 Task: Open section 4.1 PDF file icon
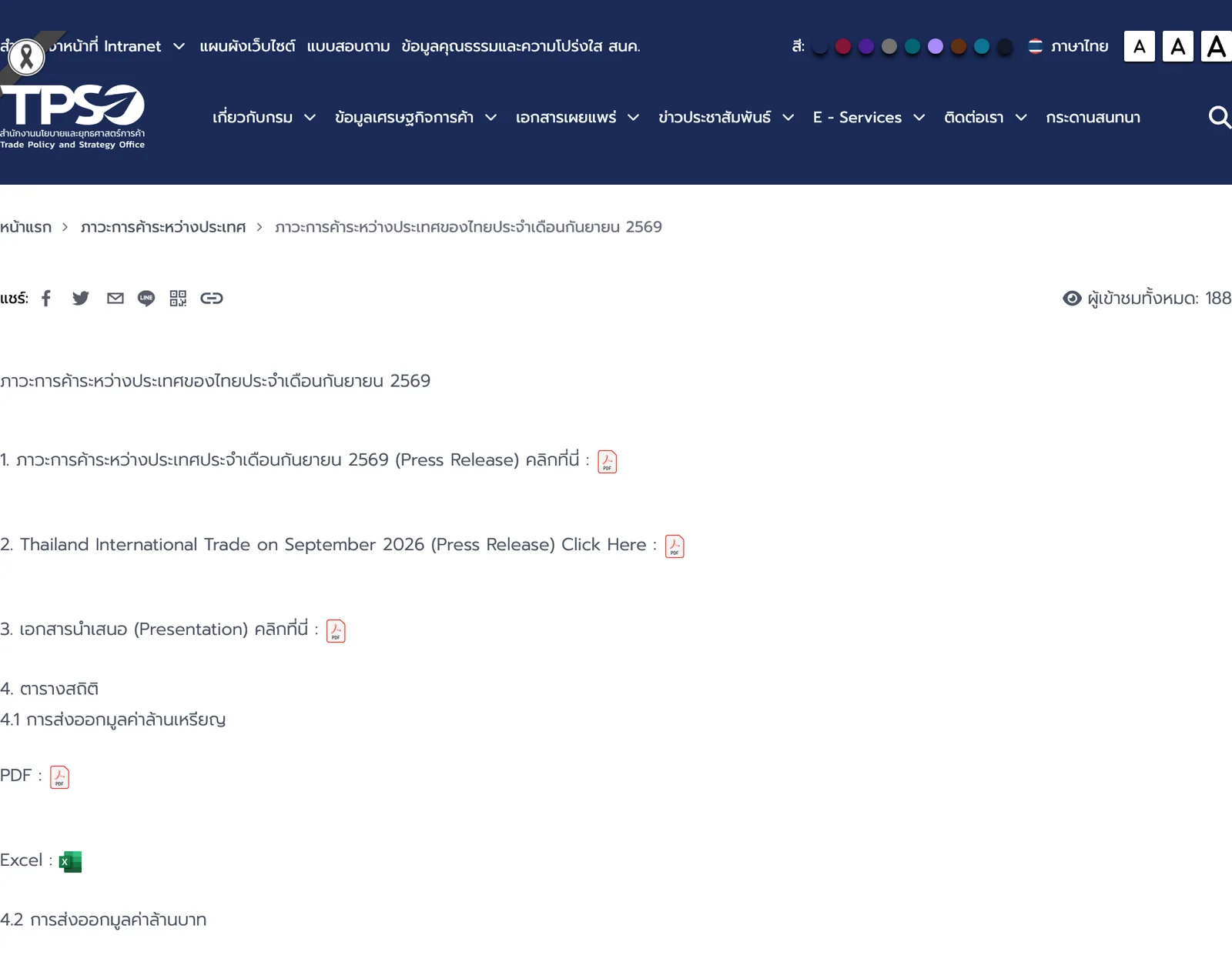(x=59, y=777)
